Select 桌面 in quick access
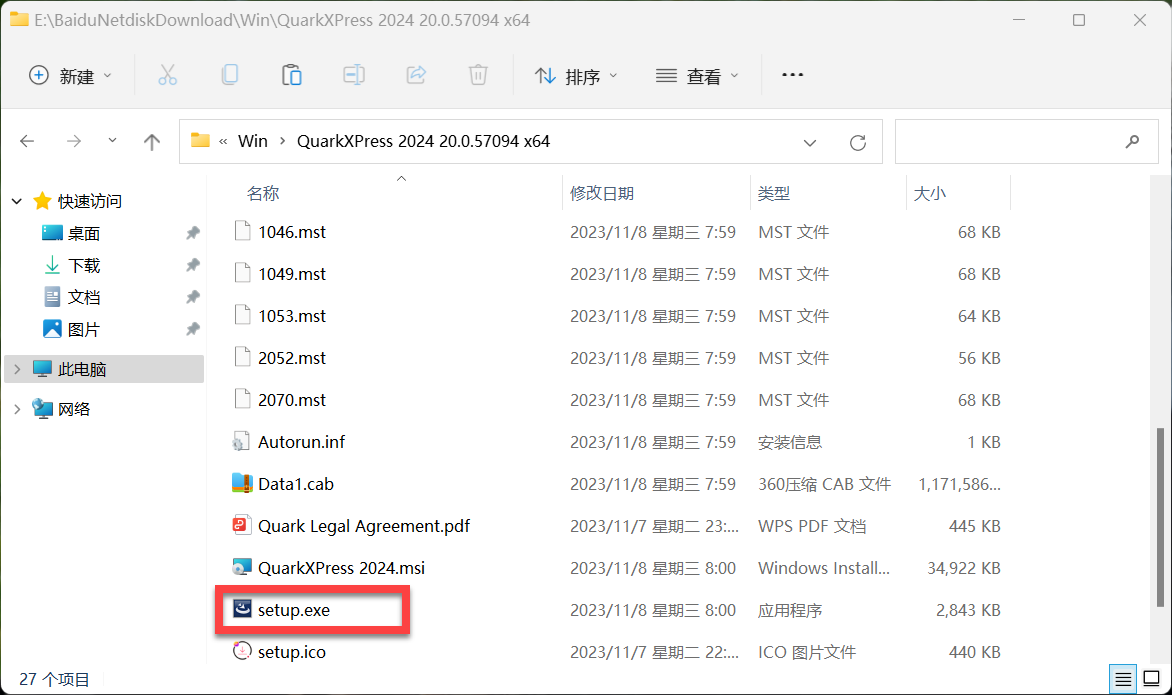This screenshot has width=1172, height=695. pos(84,234)
